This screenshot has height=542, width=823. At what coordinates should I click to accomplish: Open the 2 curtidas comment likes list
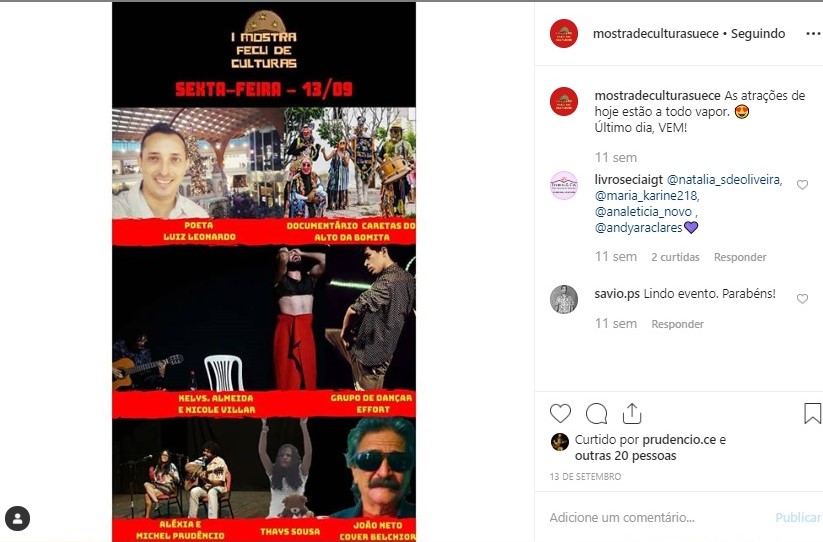coord(676,257)
